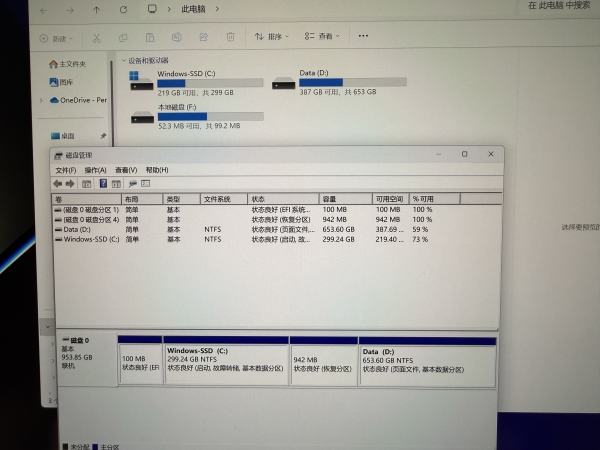Collapse the 设备和驱动器 group
This screenshot has height=450, width=600.
[124, 60]
